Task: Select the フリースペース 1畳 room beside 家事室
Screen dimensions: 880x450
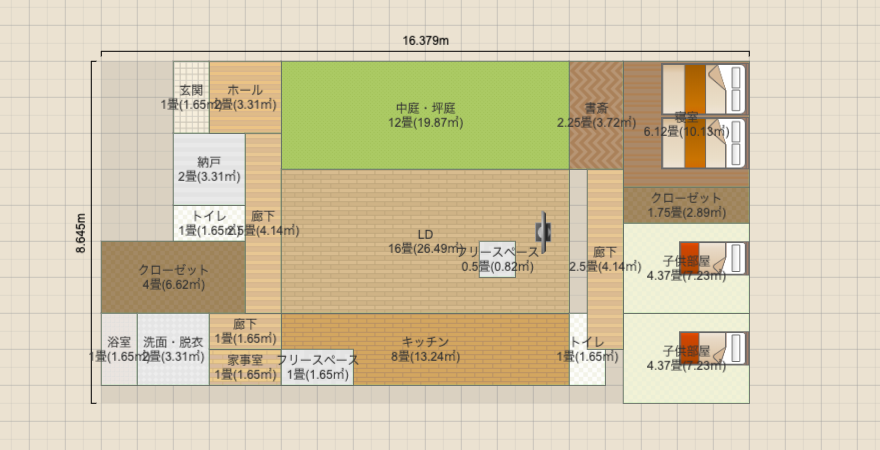Action: pos(318,367)
